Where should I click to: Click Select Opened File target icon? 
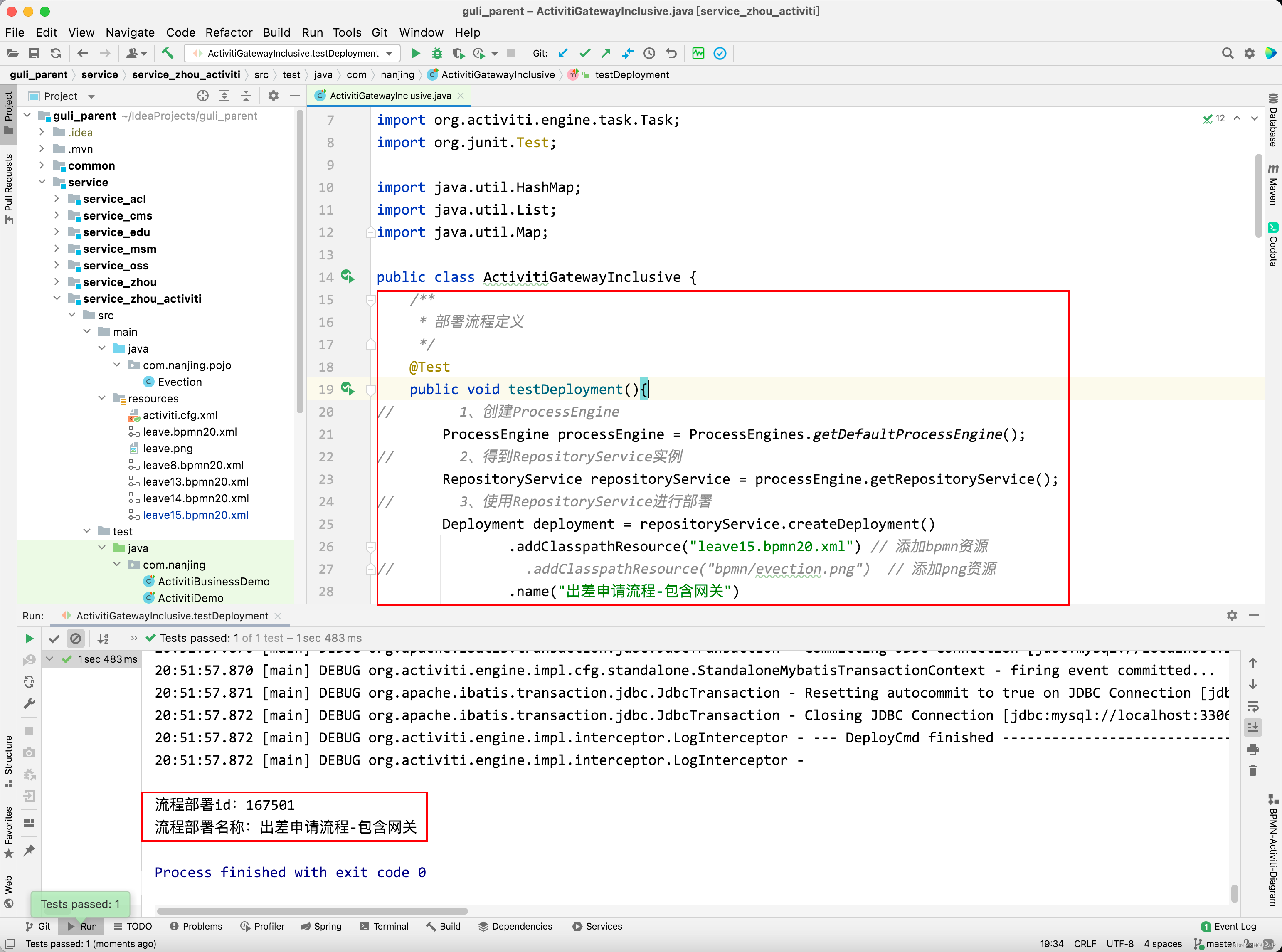[x=202, y=96]
